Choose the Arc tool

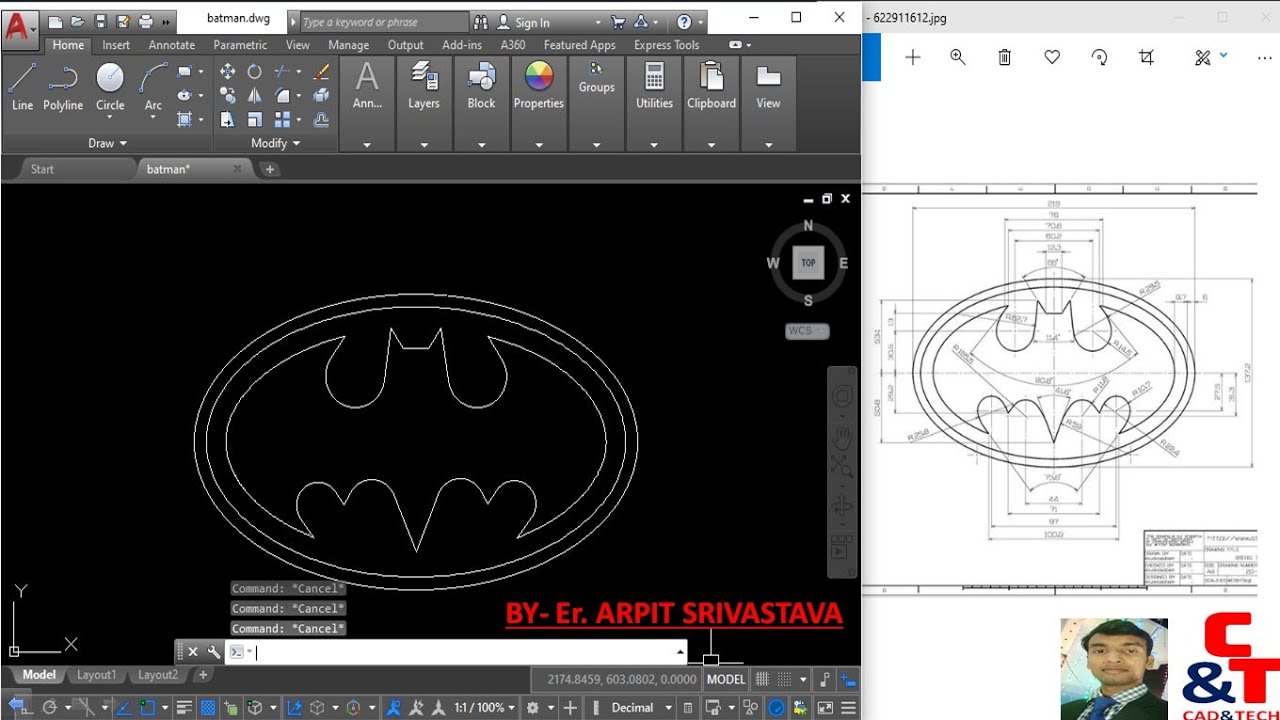click(x=153, y=85)
